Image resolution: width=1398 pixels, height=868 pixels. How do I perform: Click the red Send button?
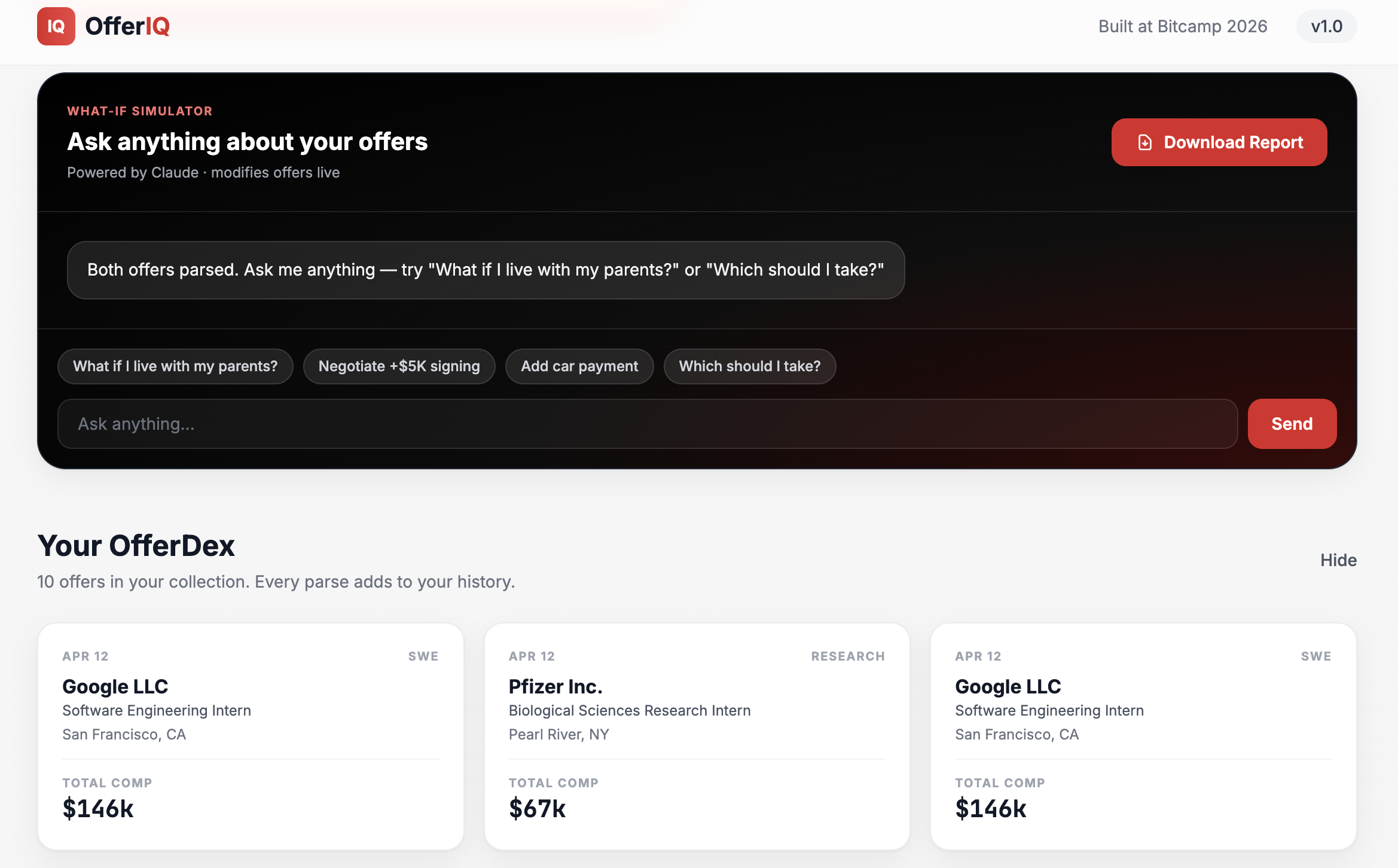point(1292,424)
